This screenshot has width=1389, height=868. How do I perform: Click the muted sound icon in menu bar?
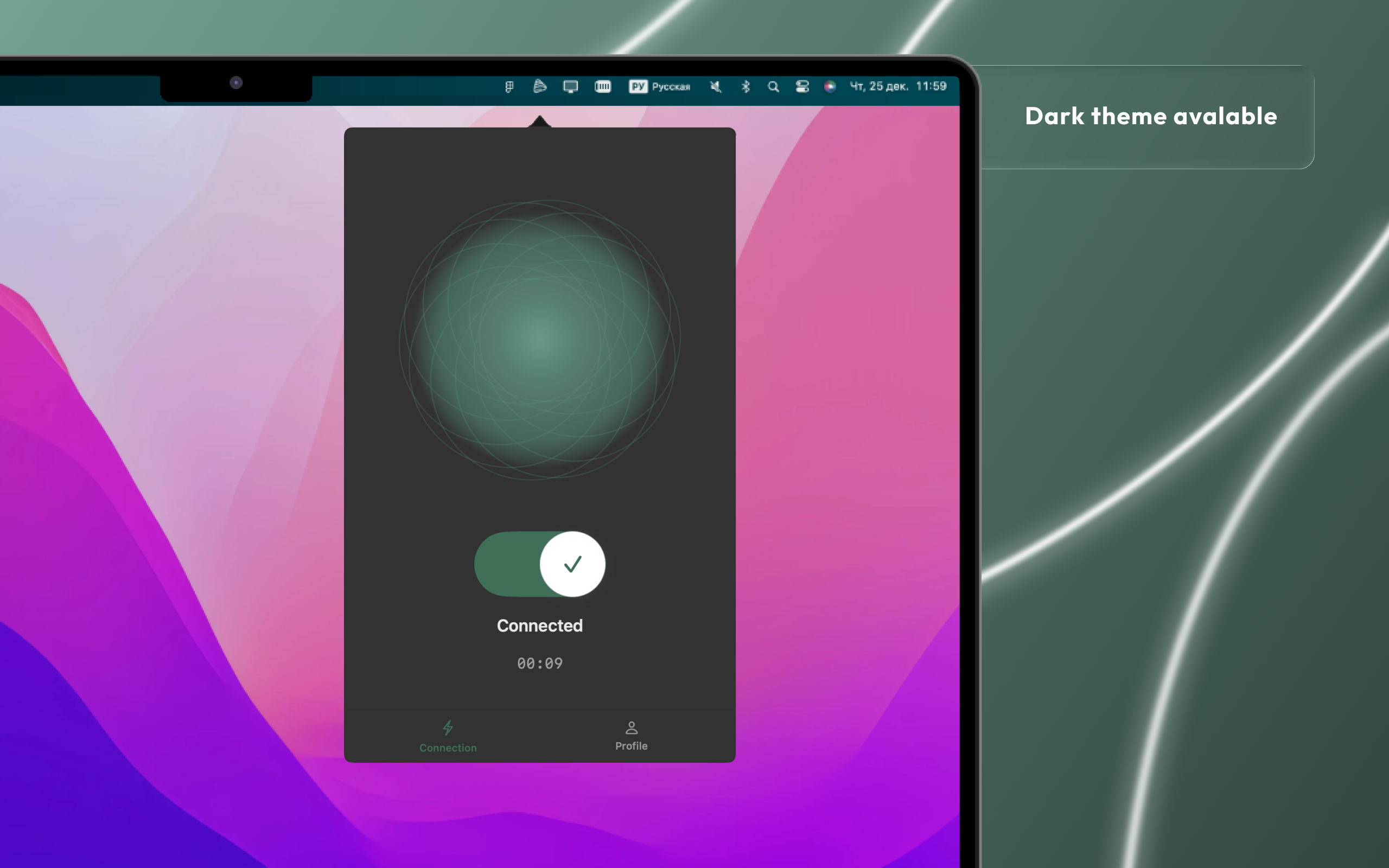click(x=716, y=87)
